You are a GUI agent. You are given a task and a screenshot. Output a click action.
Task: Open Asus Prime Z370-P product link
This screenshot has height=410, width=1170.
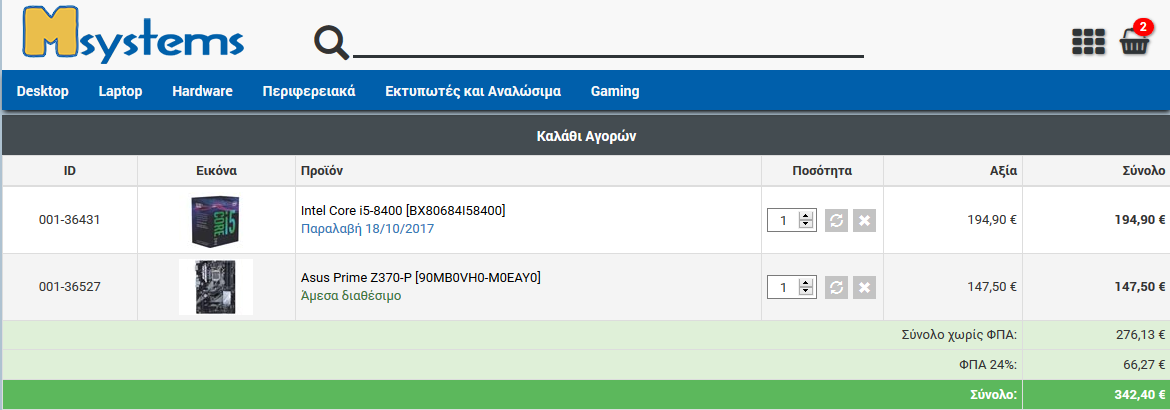pyautogui.click(x=420, y=277)
